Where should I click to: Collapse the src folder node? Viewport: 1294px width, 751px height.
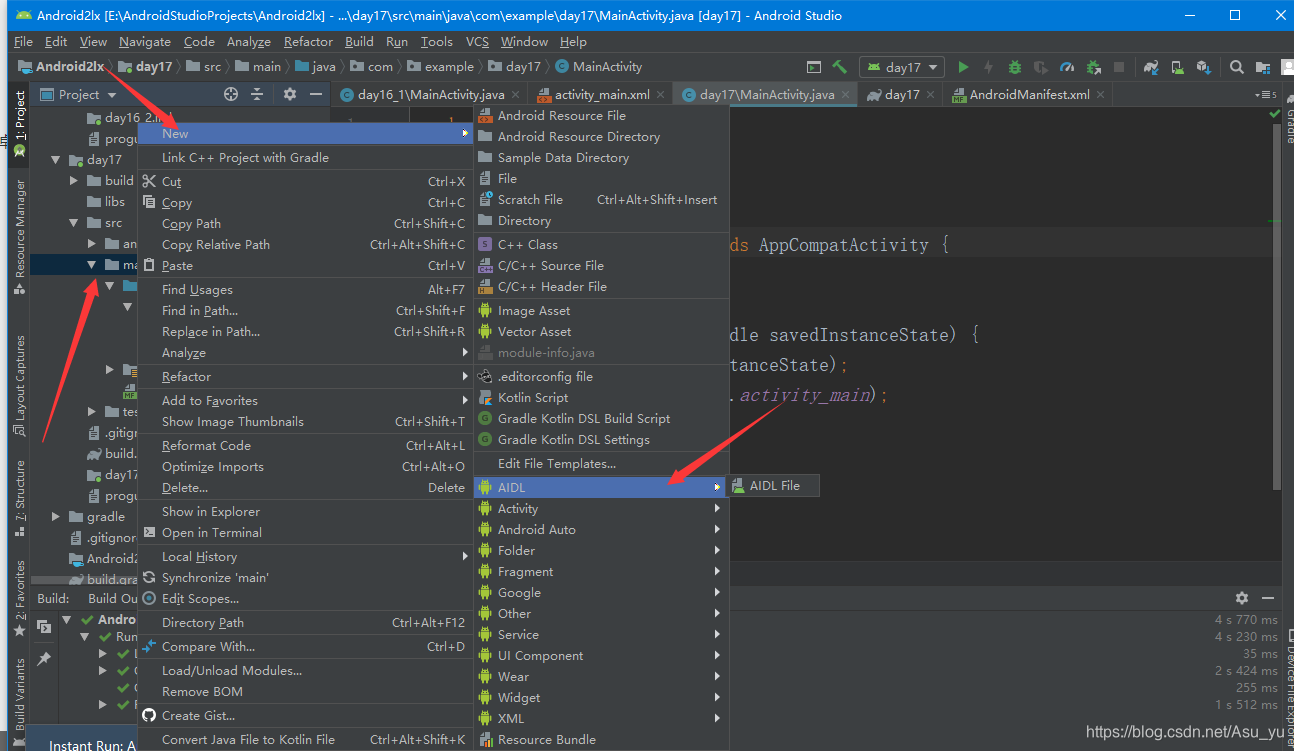coord(73,223)
